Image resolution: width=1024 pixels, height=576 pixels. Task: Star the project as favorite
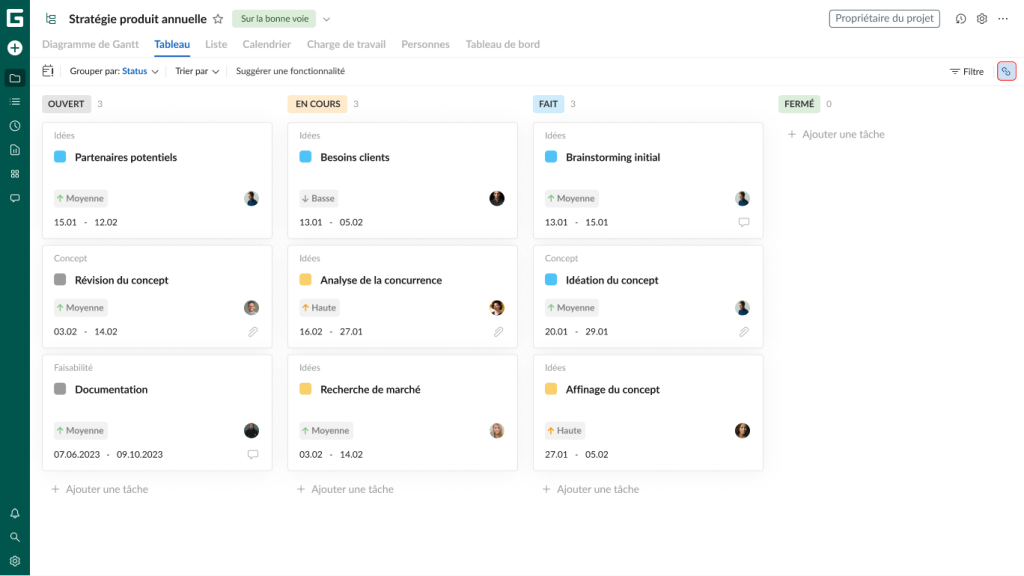218,19
